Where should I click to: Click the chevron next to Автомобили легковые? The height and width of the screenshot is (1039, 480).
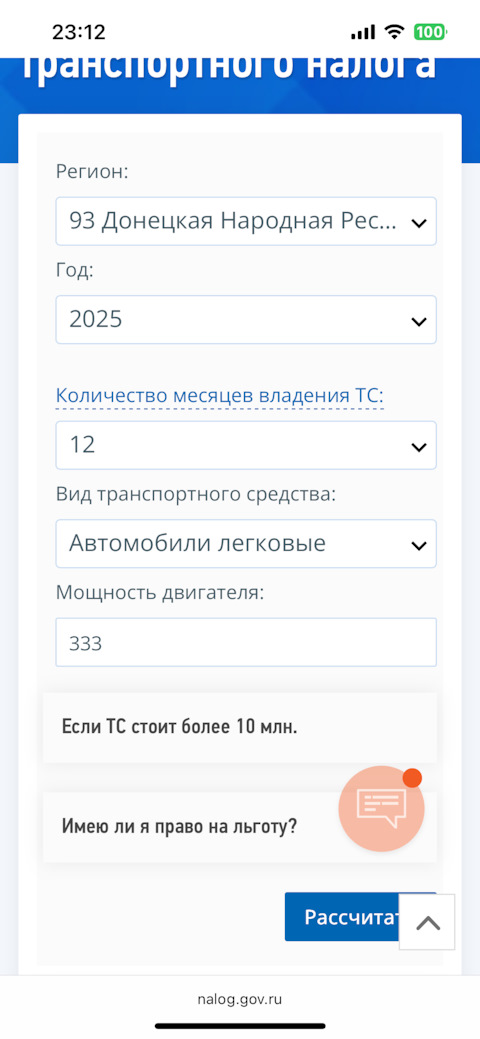(418, 545)
